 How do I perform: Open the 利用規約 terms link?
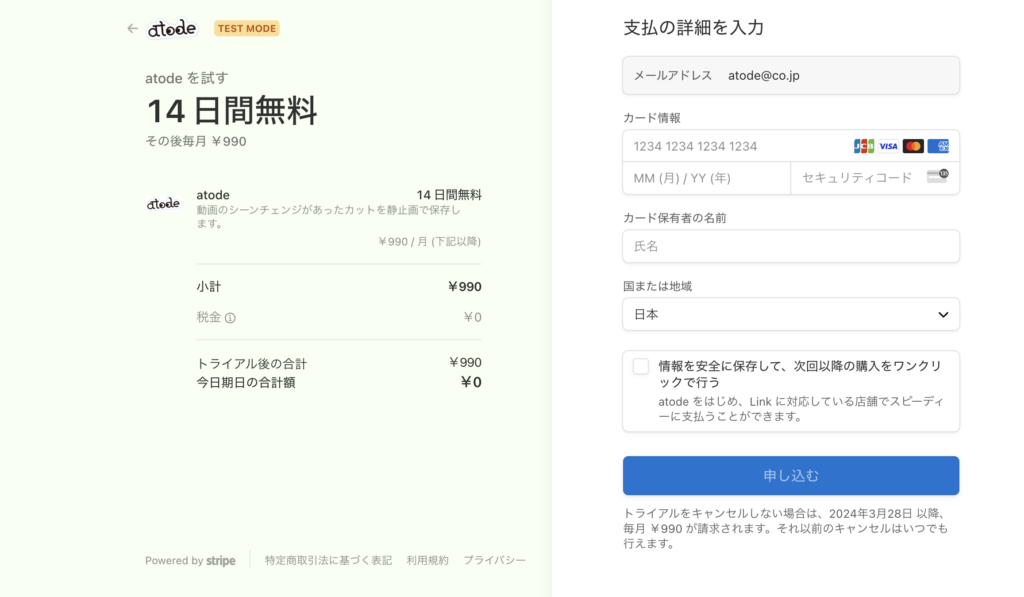click(427, 560)
